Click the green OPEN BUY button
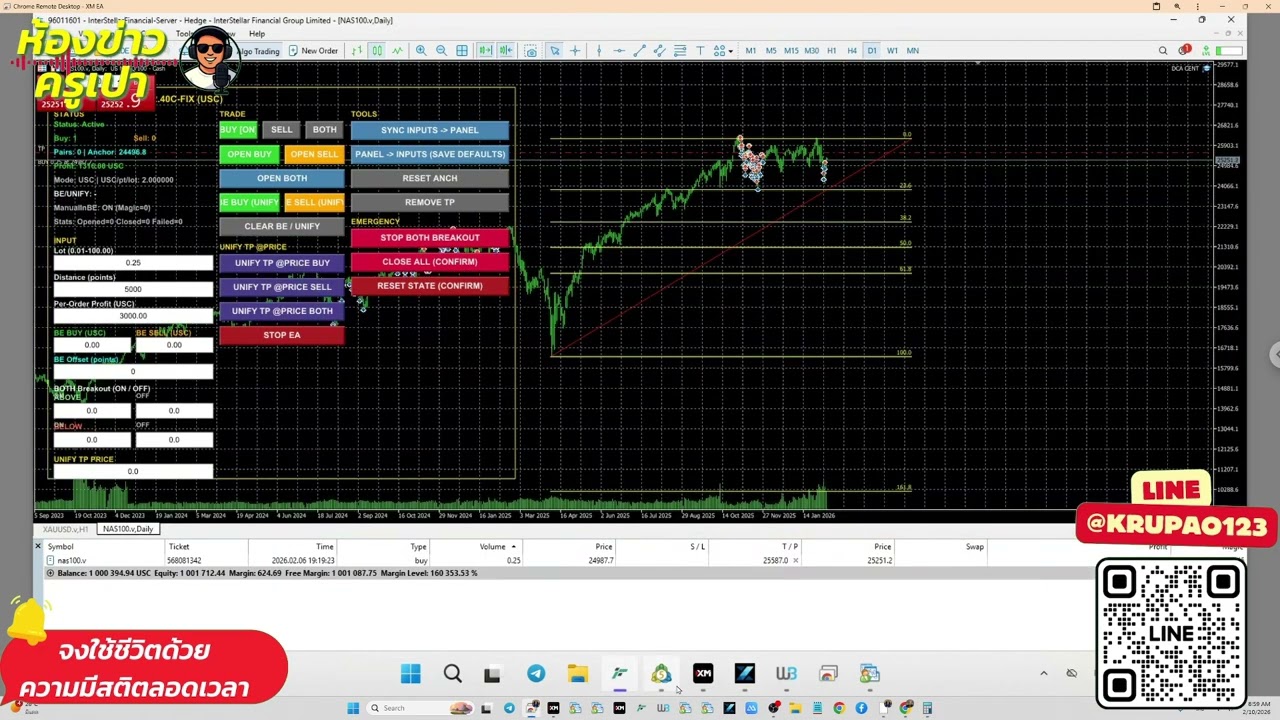The height and width of the screenshot is (720, 1280). point(249,154)
